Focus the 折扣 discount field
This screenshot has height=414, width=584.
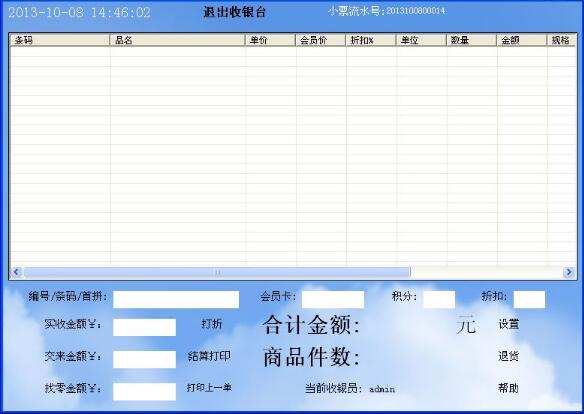coord(529,299)
